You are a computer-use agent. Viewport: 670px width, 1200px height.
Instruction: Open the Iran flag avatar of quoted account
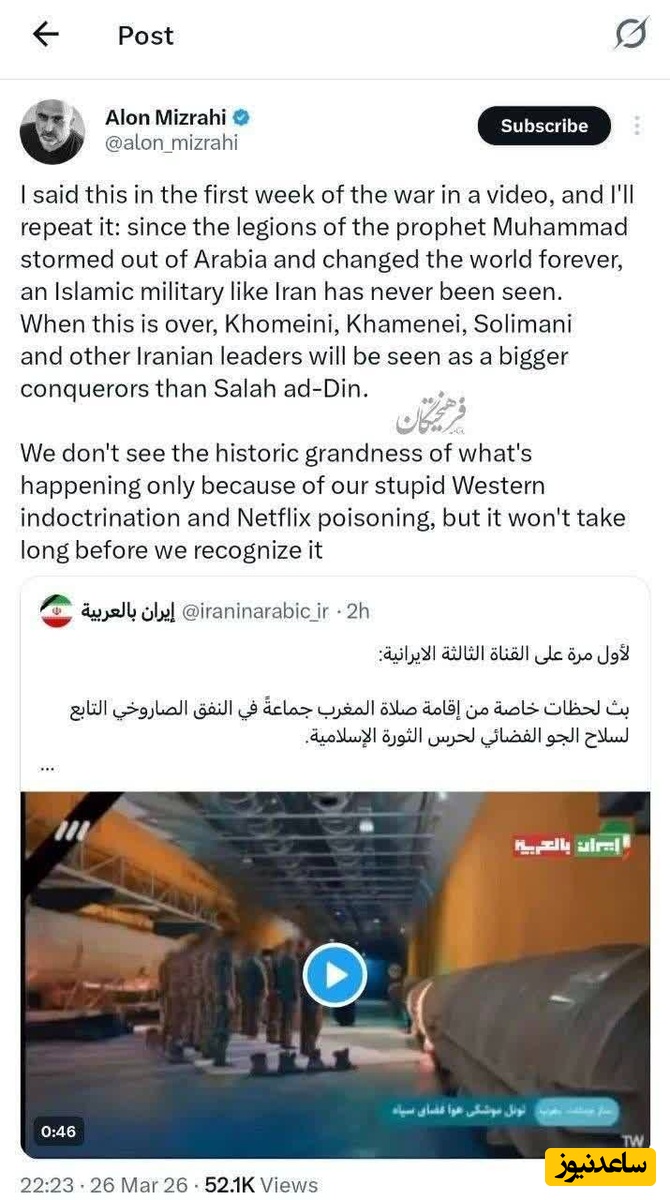tap(56, 610)
